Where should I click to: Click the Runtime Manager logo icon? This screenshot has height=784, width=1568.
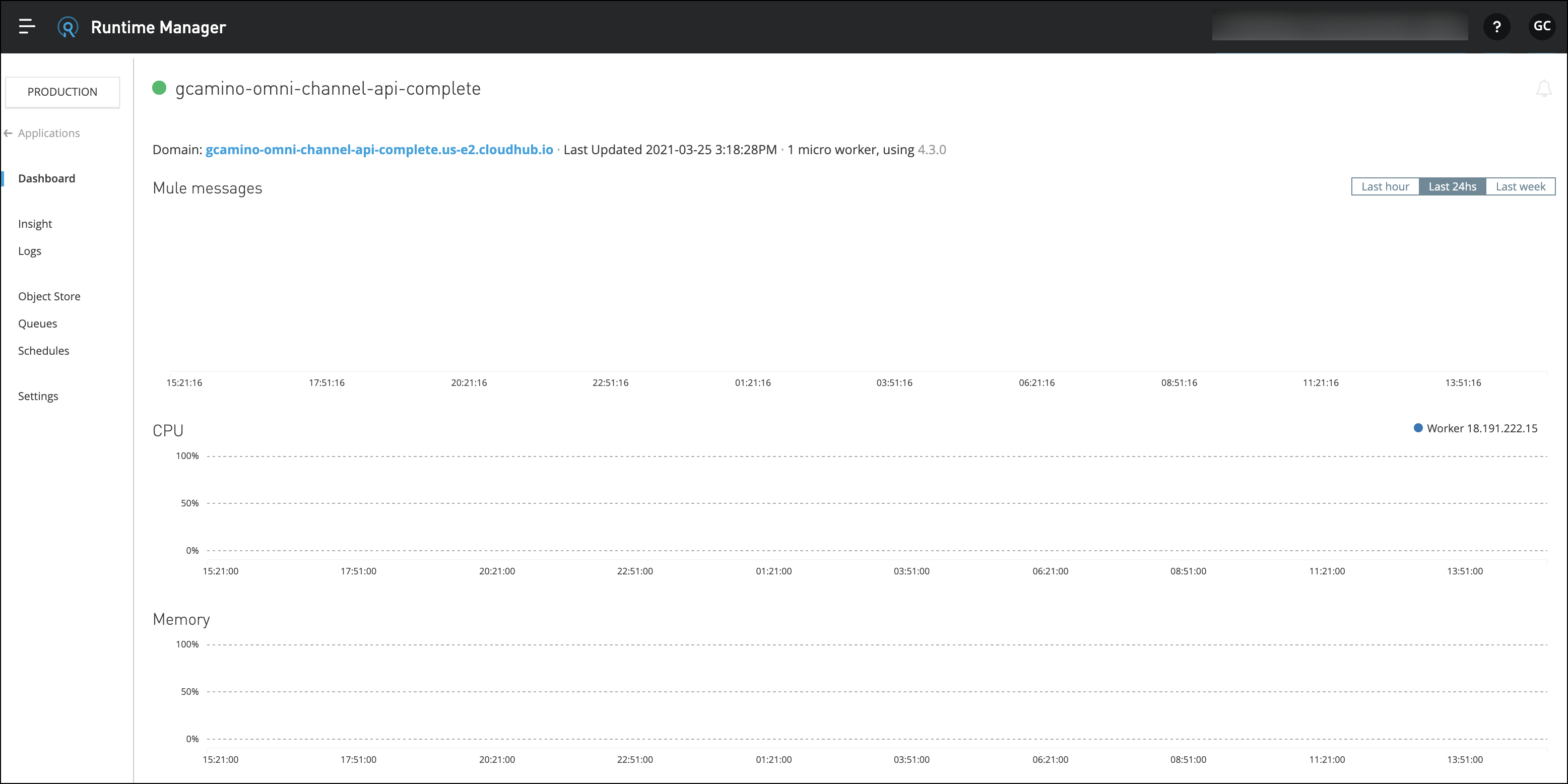point(68,27)
